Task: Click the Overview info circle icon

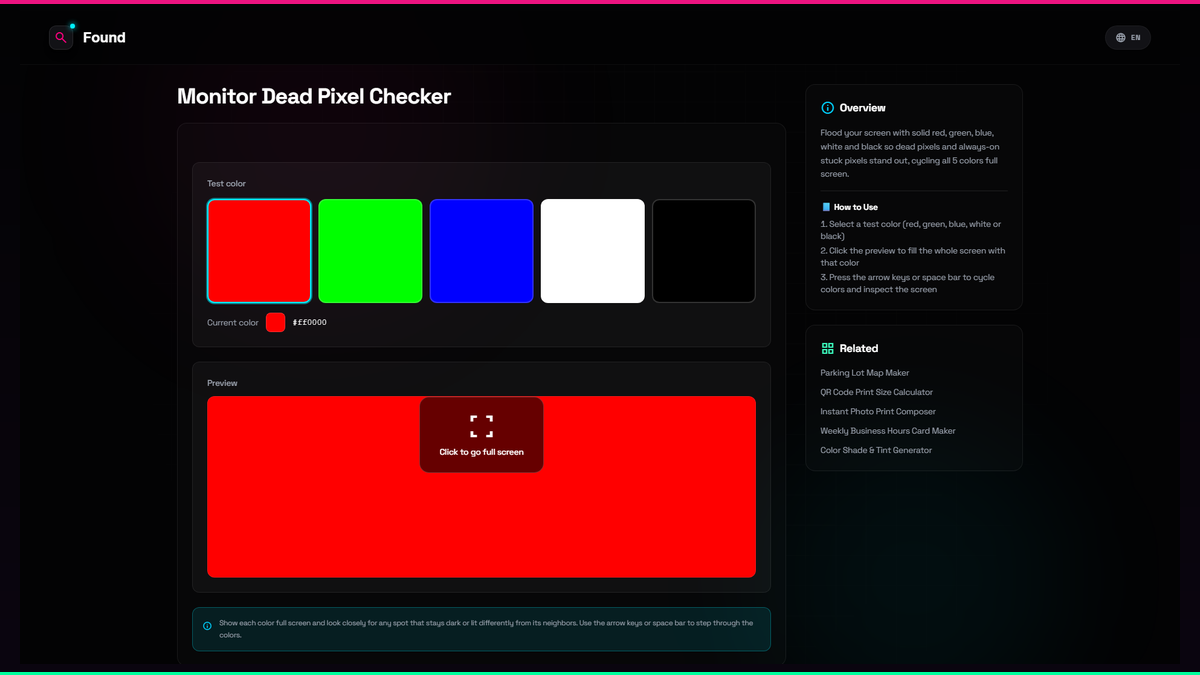Action: (827, 107)
